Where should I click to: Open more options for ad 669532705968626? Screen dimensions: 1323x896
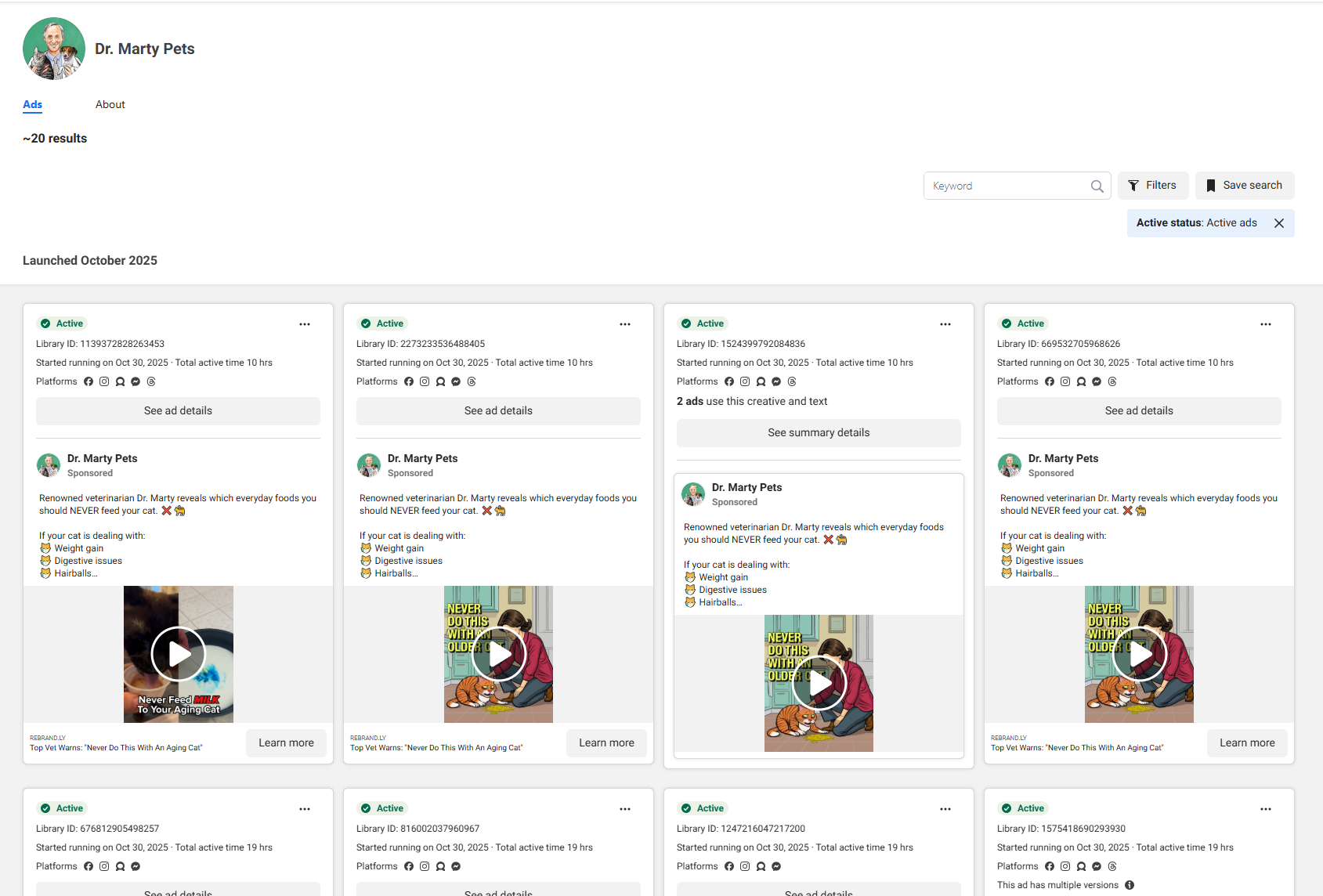point(1266,324)
